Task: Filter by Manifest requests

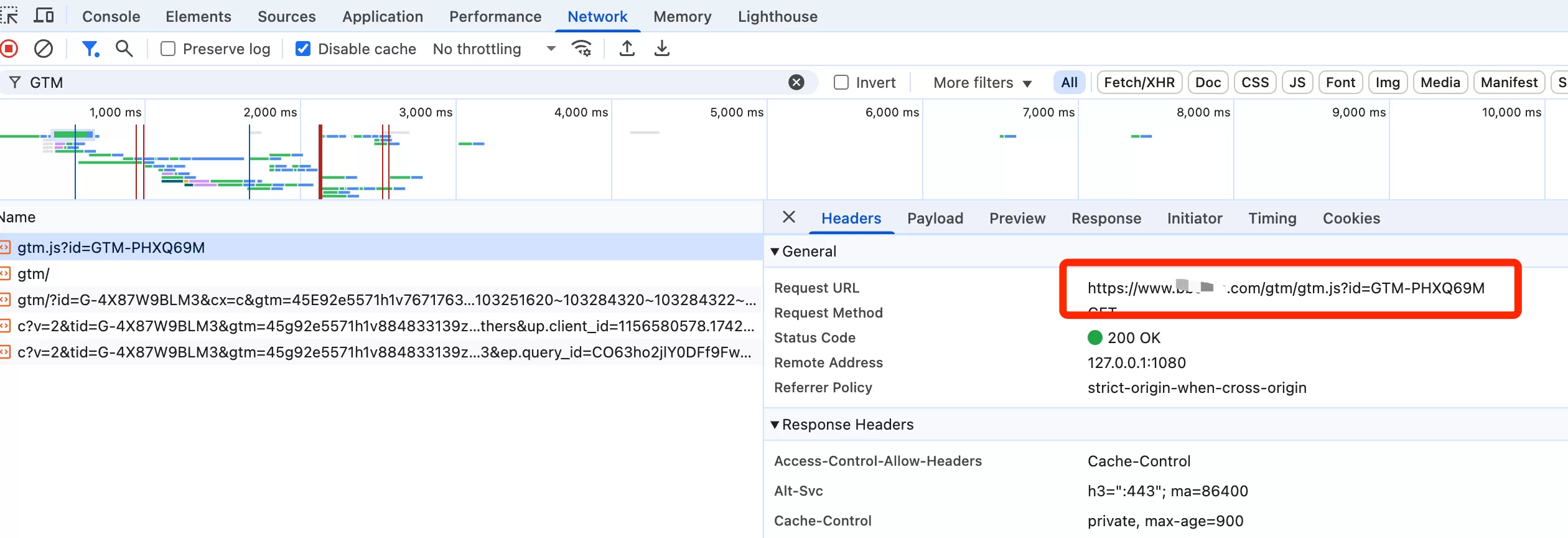Action: [x=1509, y=82]
